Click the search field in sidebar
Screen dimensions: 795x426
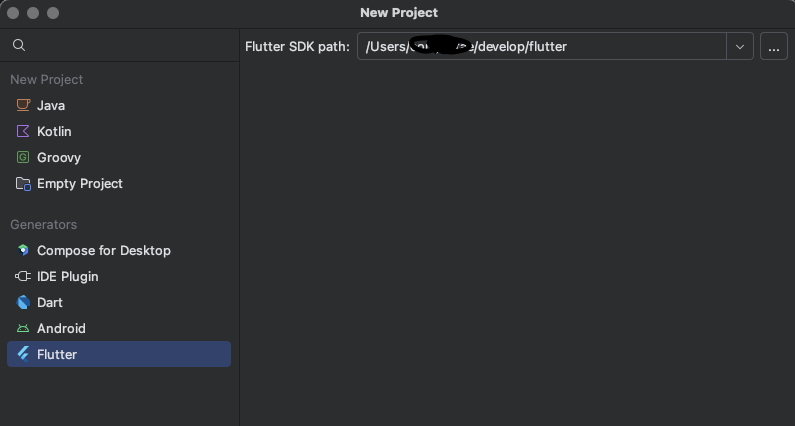[120, 45]
